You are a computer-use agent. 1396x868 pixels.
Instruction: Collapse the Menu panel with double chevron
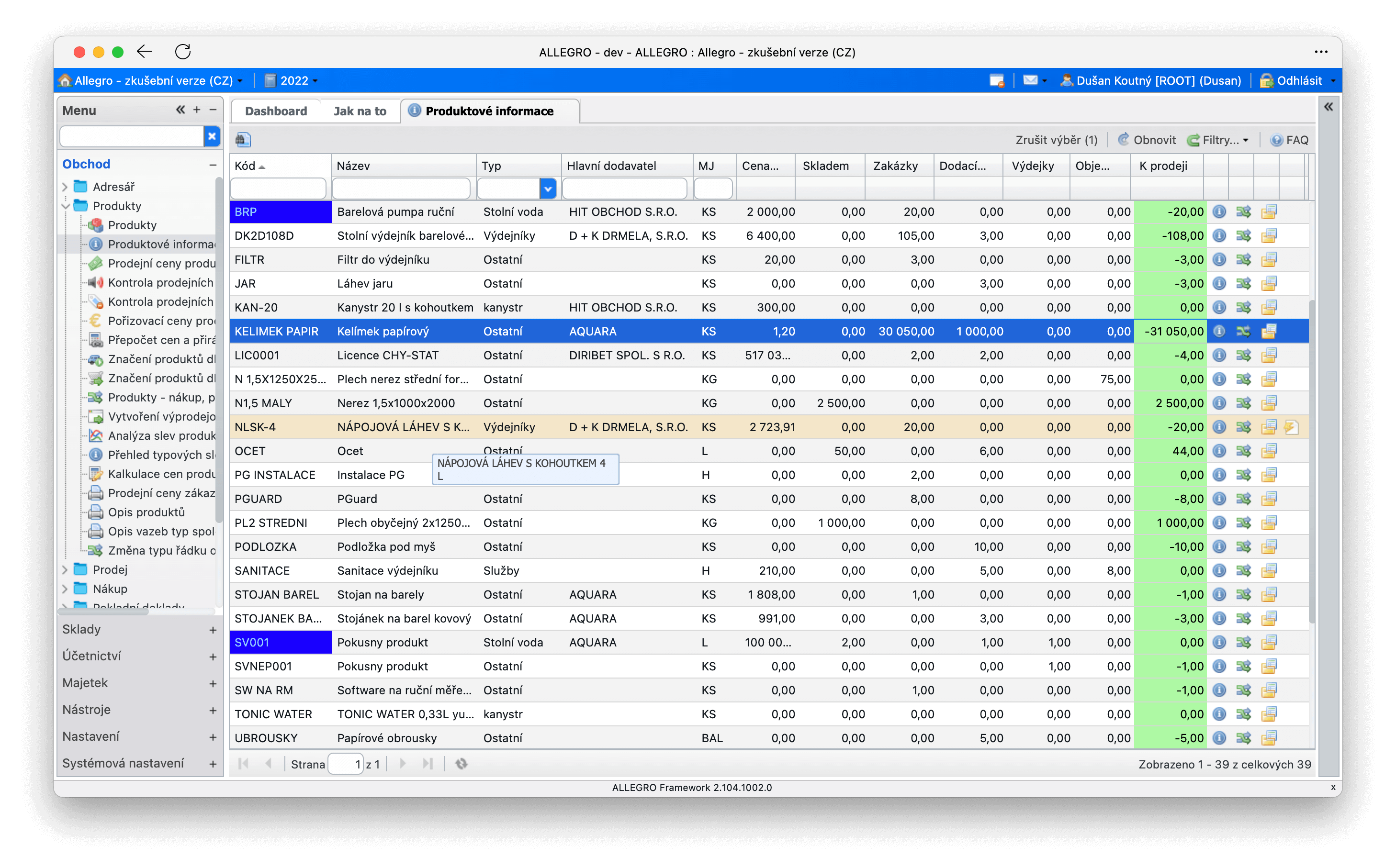tap(180, 110)
